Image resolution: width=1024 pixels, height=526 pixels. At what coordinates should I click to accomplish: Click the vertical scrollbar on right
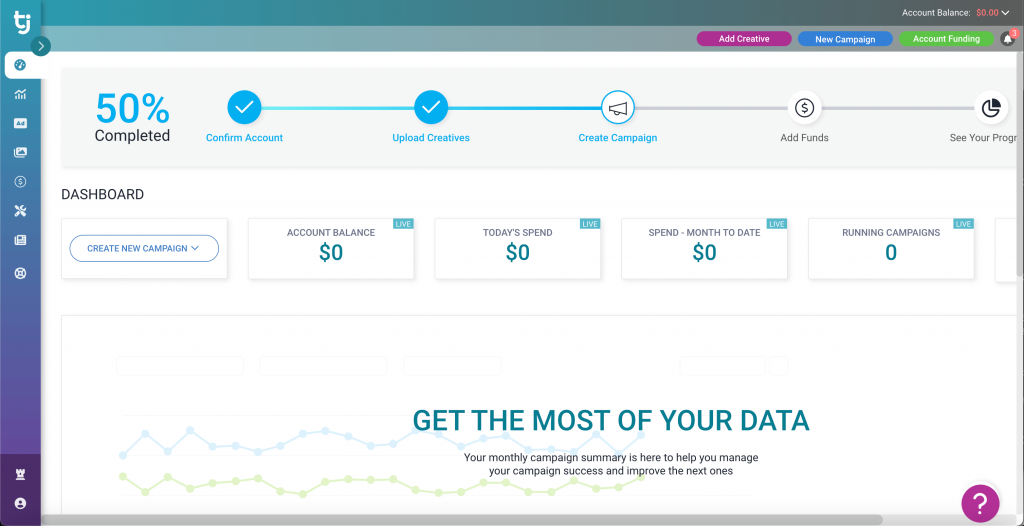[1020, 163]
